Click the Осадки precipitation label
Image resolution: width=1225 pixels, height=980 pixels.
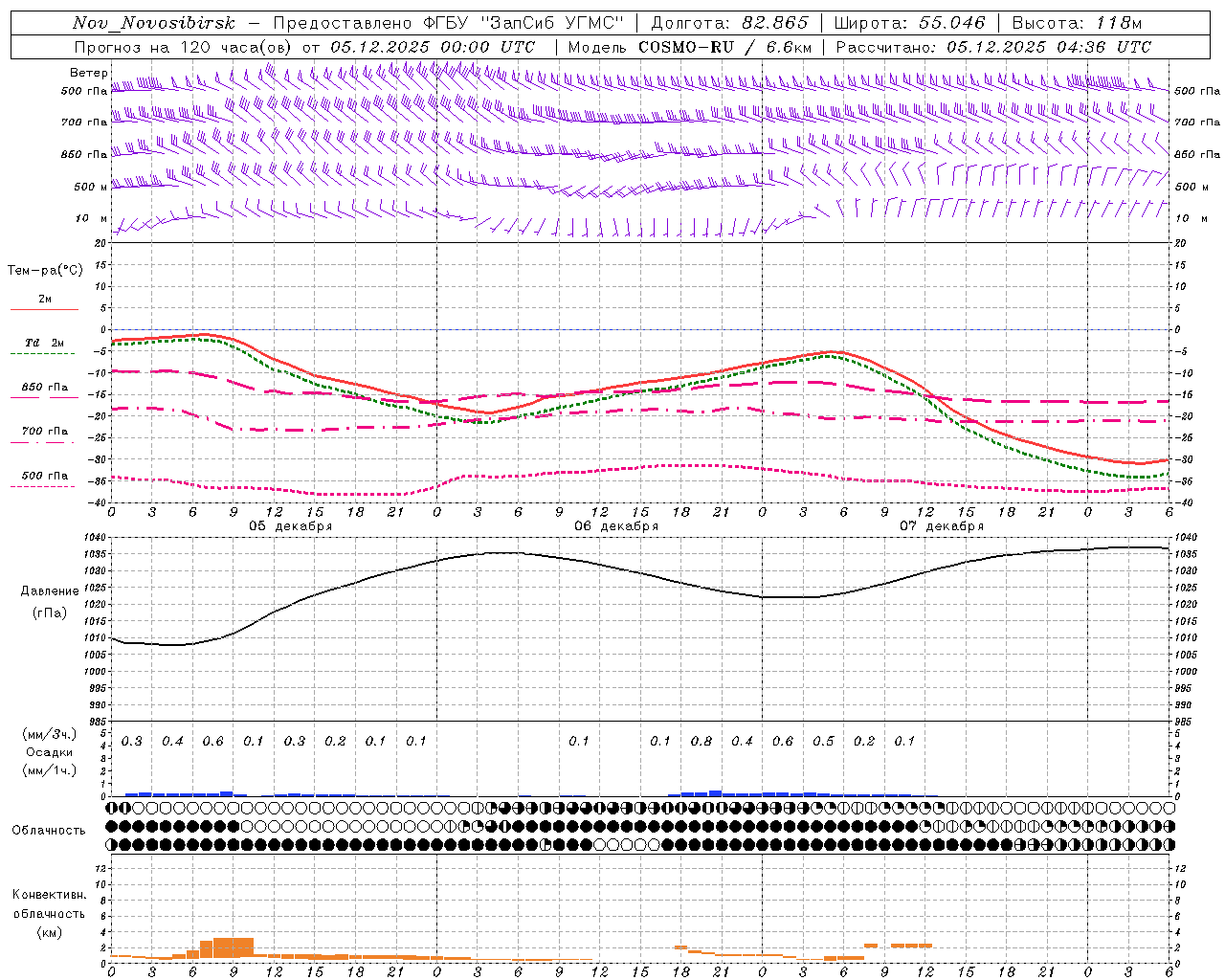(49, 752)
